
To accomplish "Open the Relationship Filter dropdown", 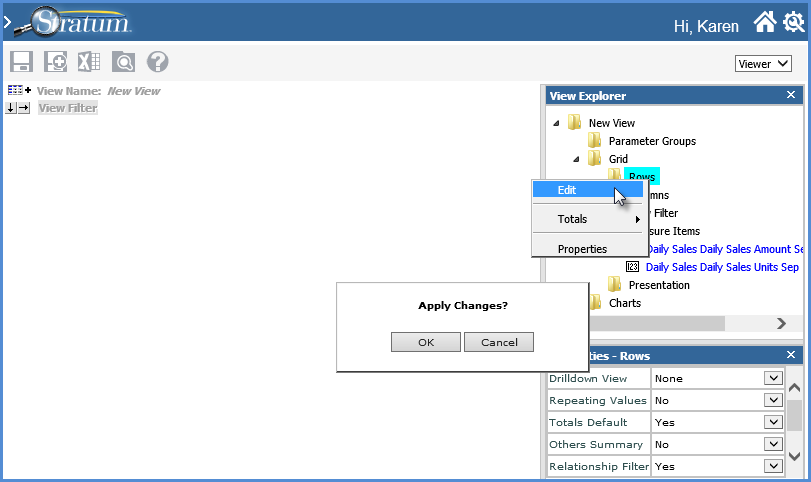I will 773,466.
